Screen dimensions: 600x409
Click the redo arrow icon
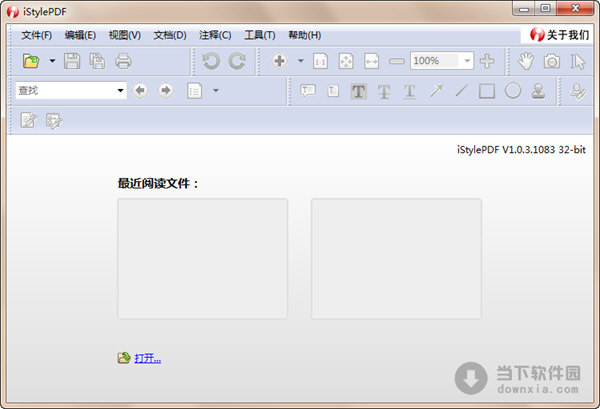(x=237, y=61)
